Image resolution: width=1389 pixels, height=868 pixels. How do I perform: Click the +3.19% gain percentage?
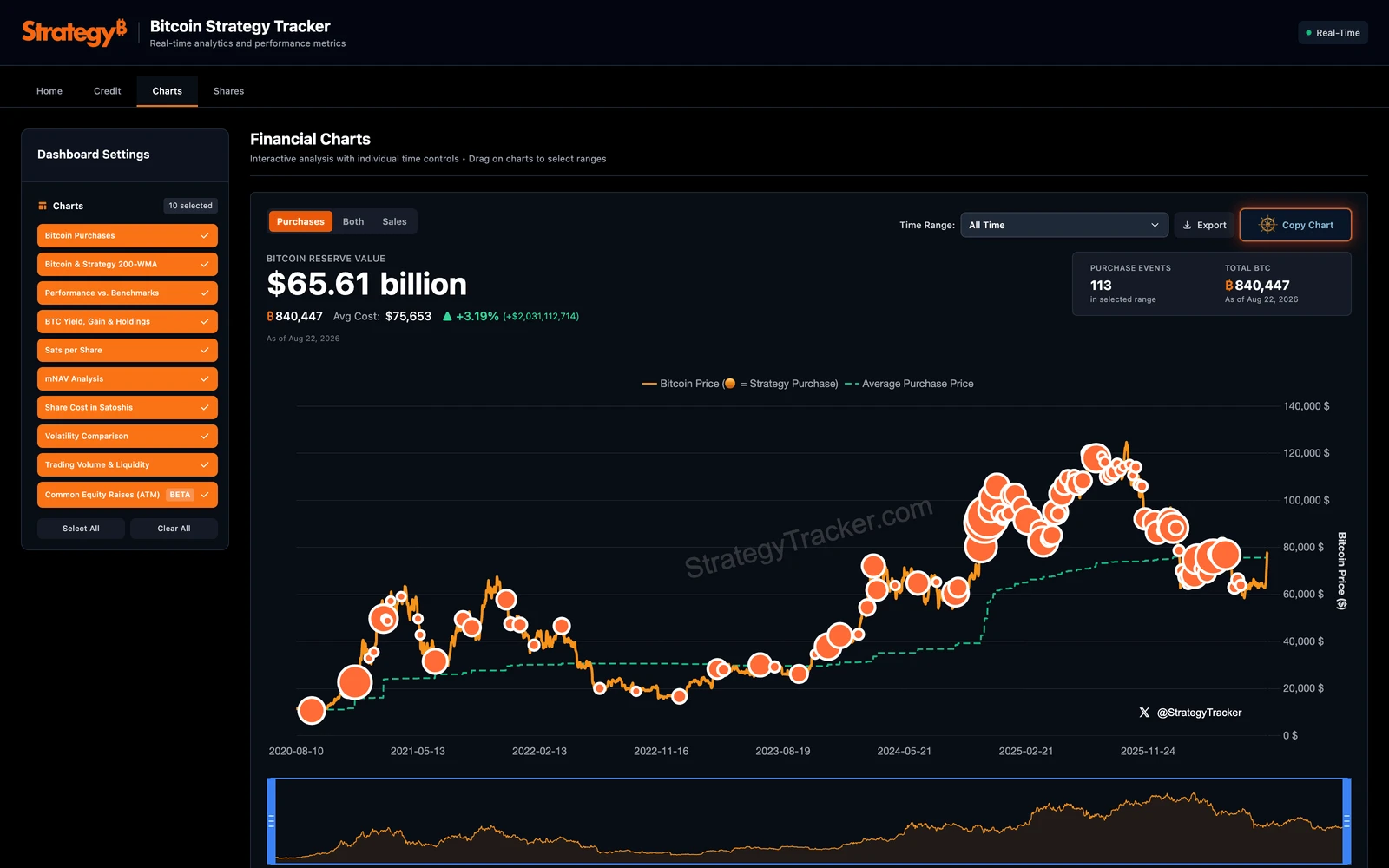click(x=477, y=317)
